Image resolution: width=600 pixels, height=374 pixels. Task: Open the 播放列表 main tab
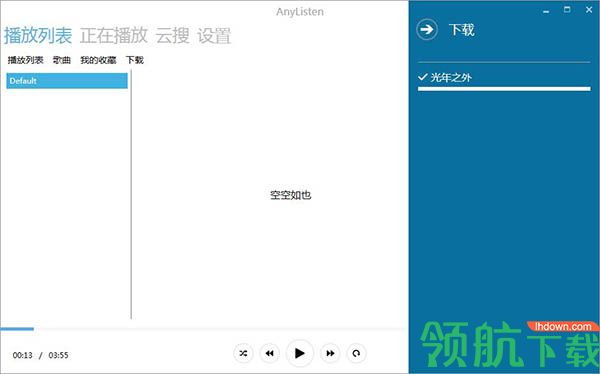tap(38, 36)
